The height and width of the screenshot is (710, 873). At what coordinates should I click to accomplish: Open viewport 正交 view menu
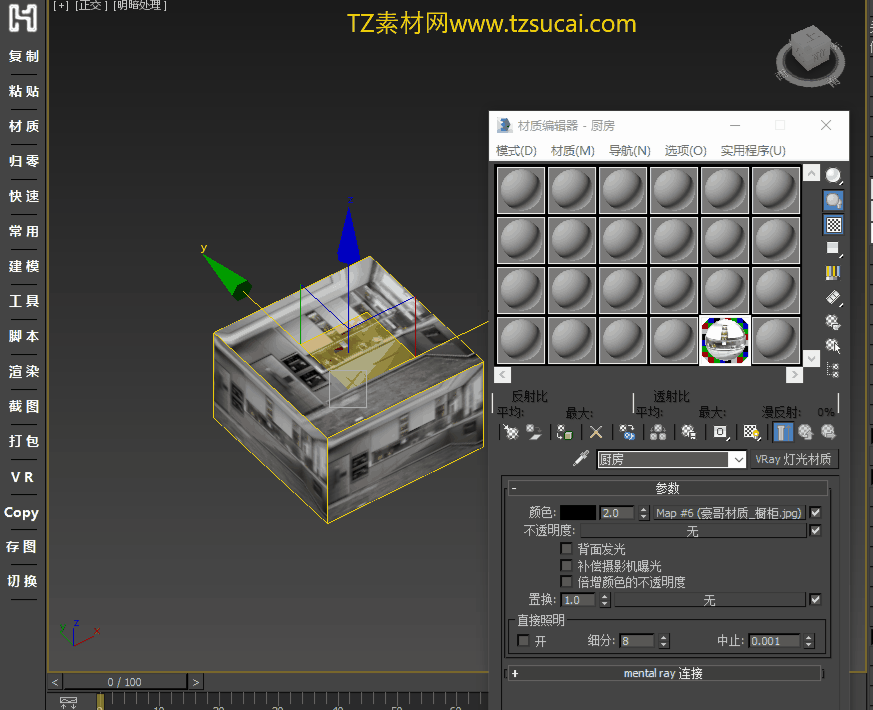pyautogui.click(x=91, y=6)
